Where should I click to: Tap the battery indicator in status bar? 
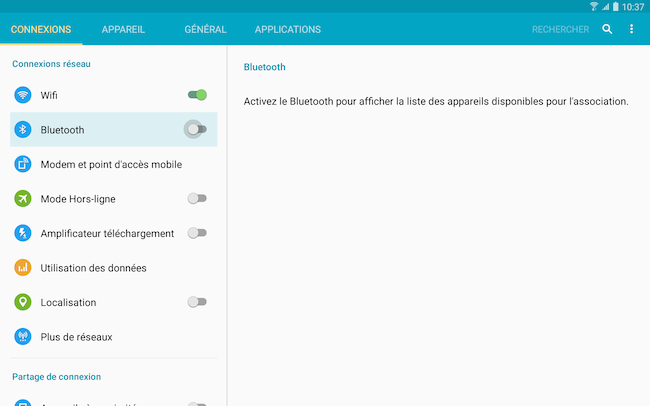pos(616,7)
